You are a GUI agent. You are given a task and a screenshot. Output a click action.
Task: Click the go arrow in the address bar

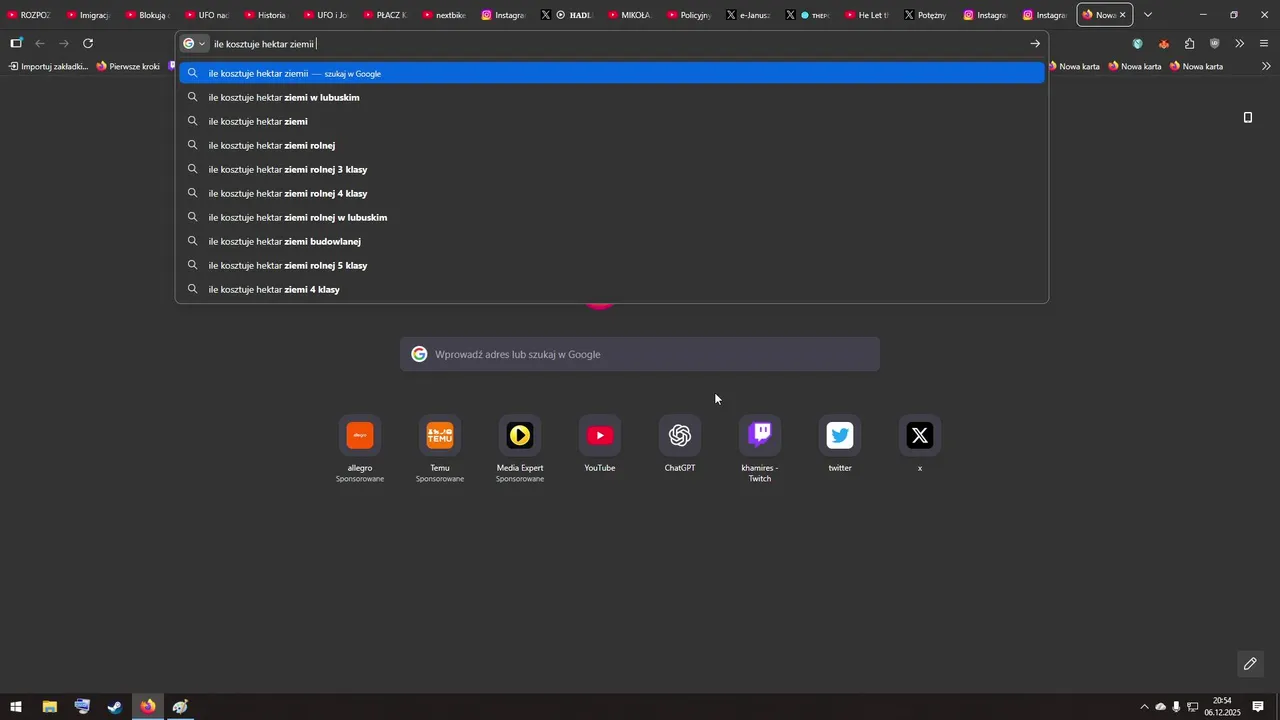tap(1035, 44)
